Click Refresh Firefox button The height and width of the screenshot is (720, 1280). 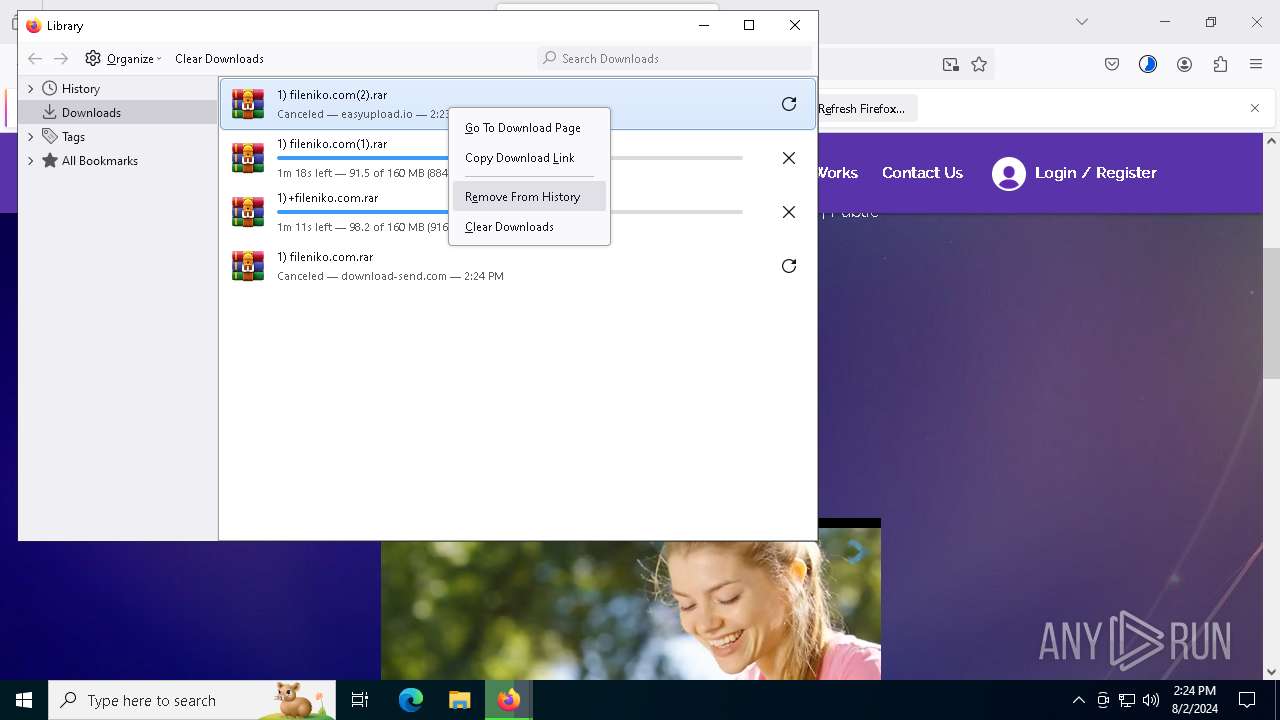pos(862,109)
